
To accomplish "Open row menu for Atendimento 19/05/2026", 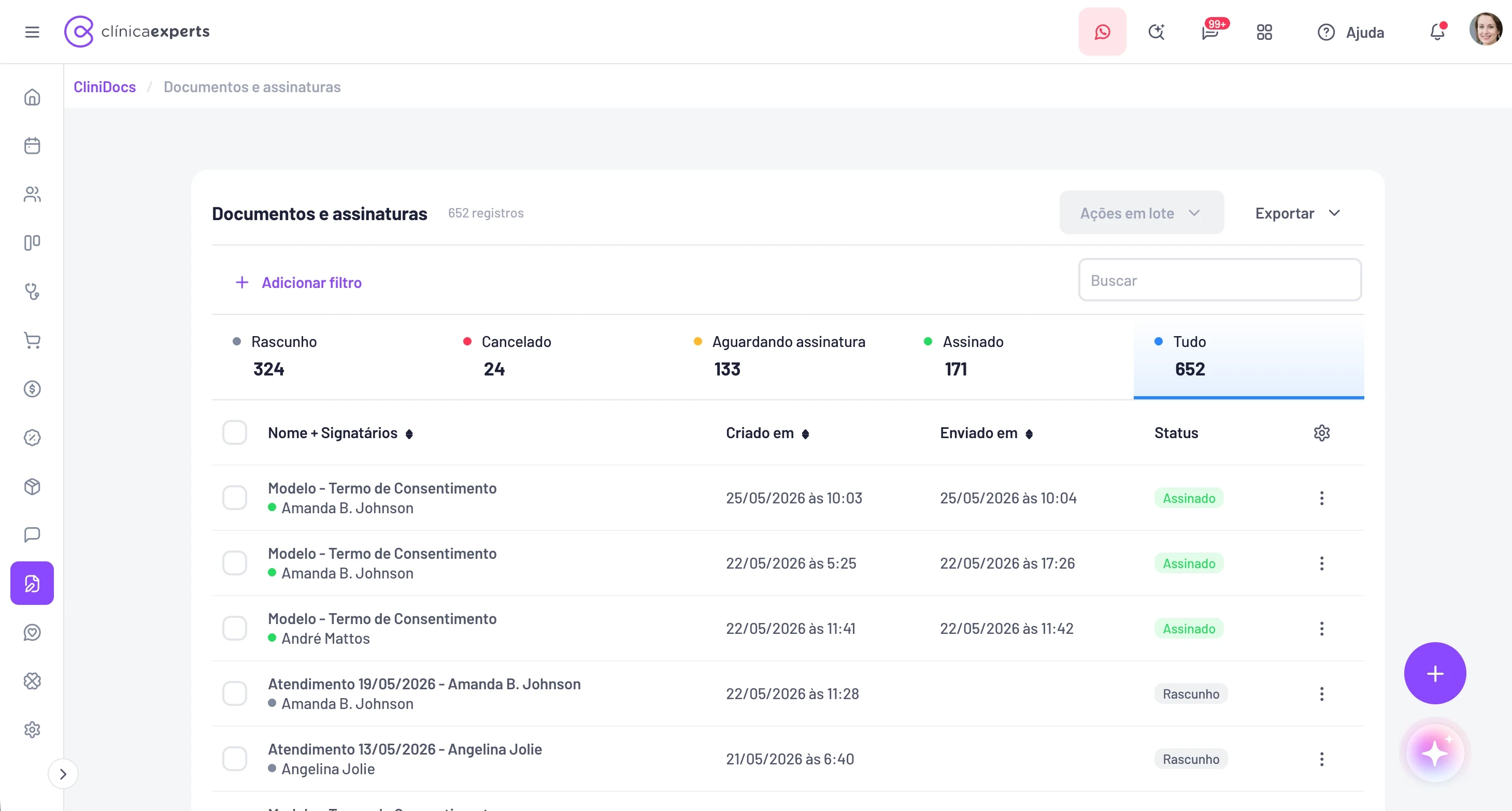I will (x=1322, y=693).
